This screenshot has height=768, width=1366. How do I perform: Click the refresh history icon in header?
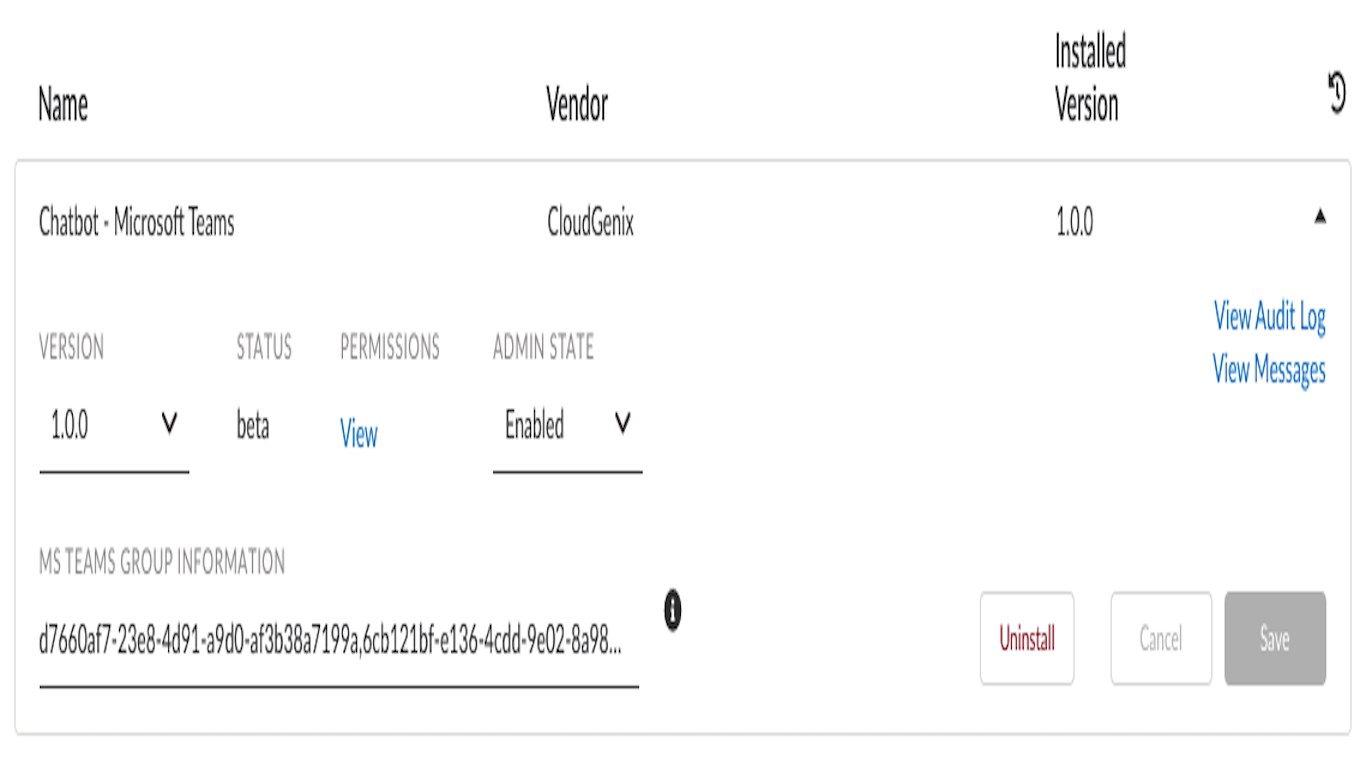coord(1336,96)
